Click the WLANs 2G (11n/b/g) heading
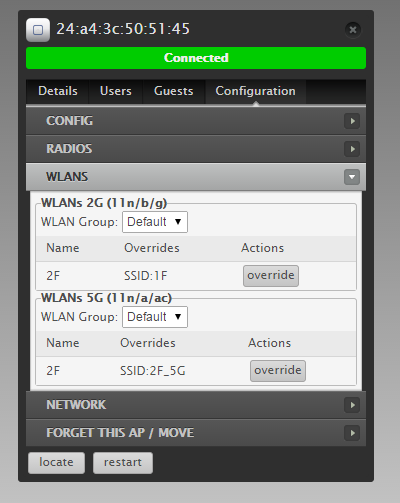This screenshot has height=503, width=400. (104, 203)
